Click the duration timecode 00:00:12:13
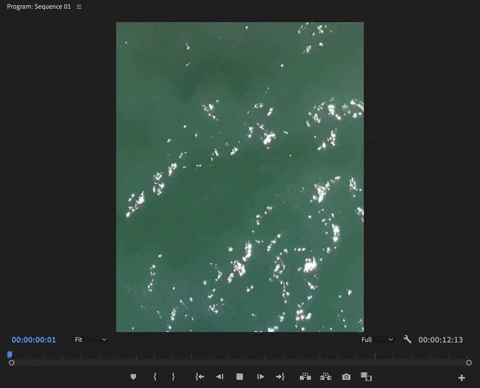The width and height of the screenshot is (480, 388). tap(441, 340)
